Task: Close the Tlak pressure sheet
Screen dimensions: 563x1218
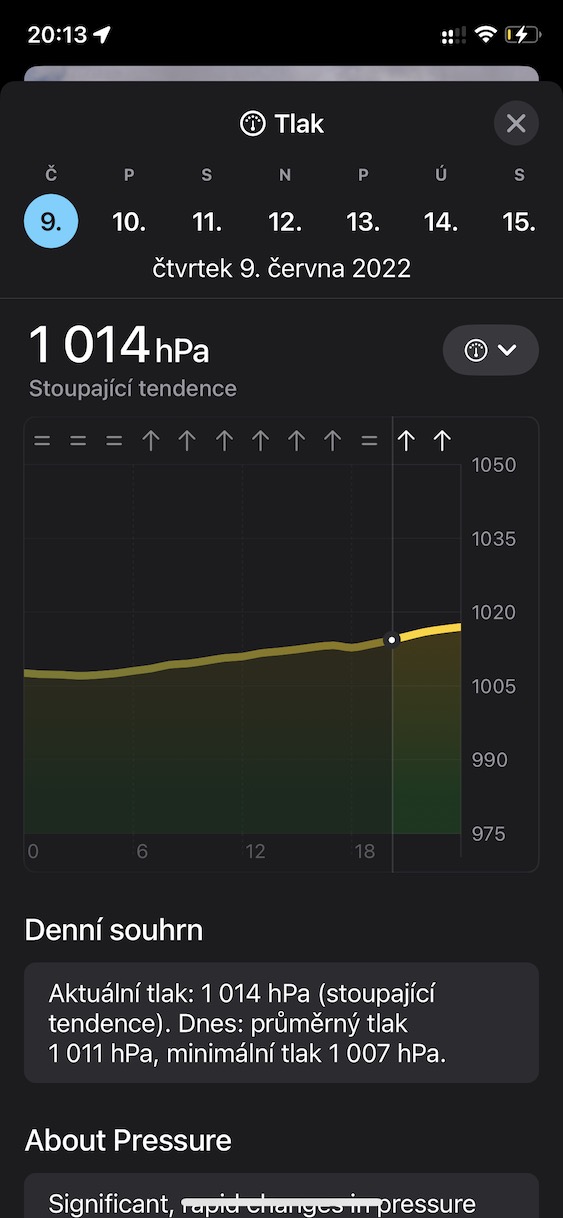Action: pyautogui.click(x=516, y=124)
